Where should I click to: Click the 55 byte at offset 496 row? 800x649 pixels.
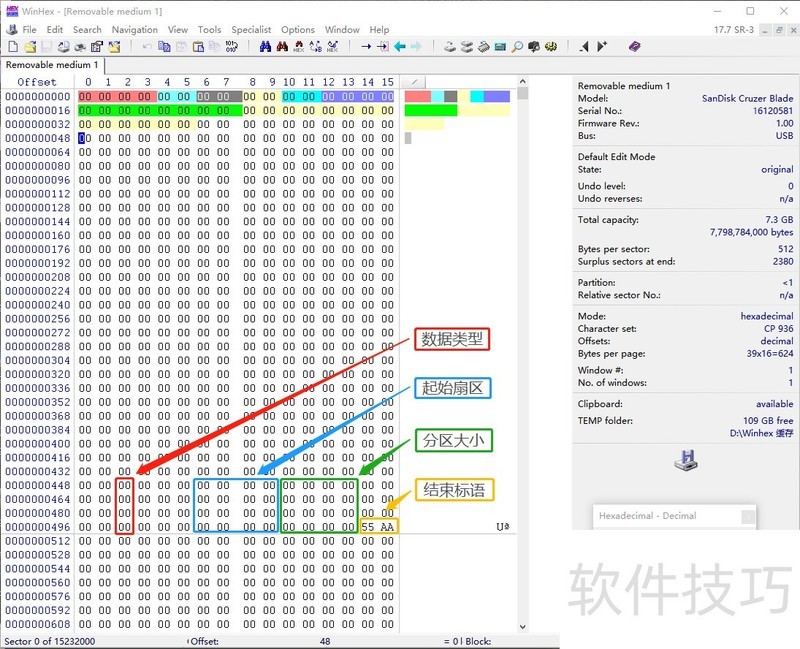click(x=368, y=527)
